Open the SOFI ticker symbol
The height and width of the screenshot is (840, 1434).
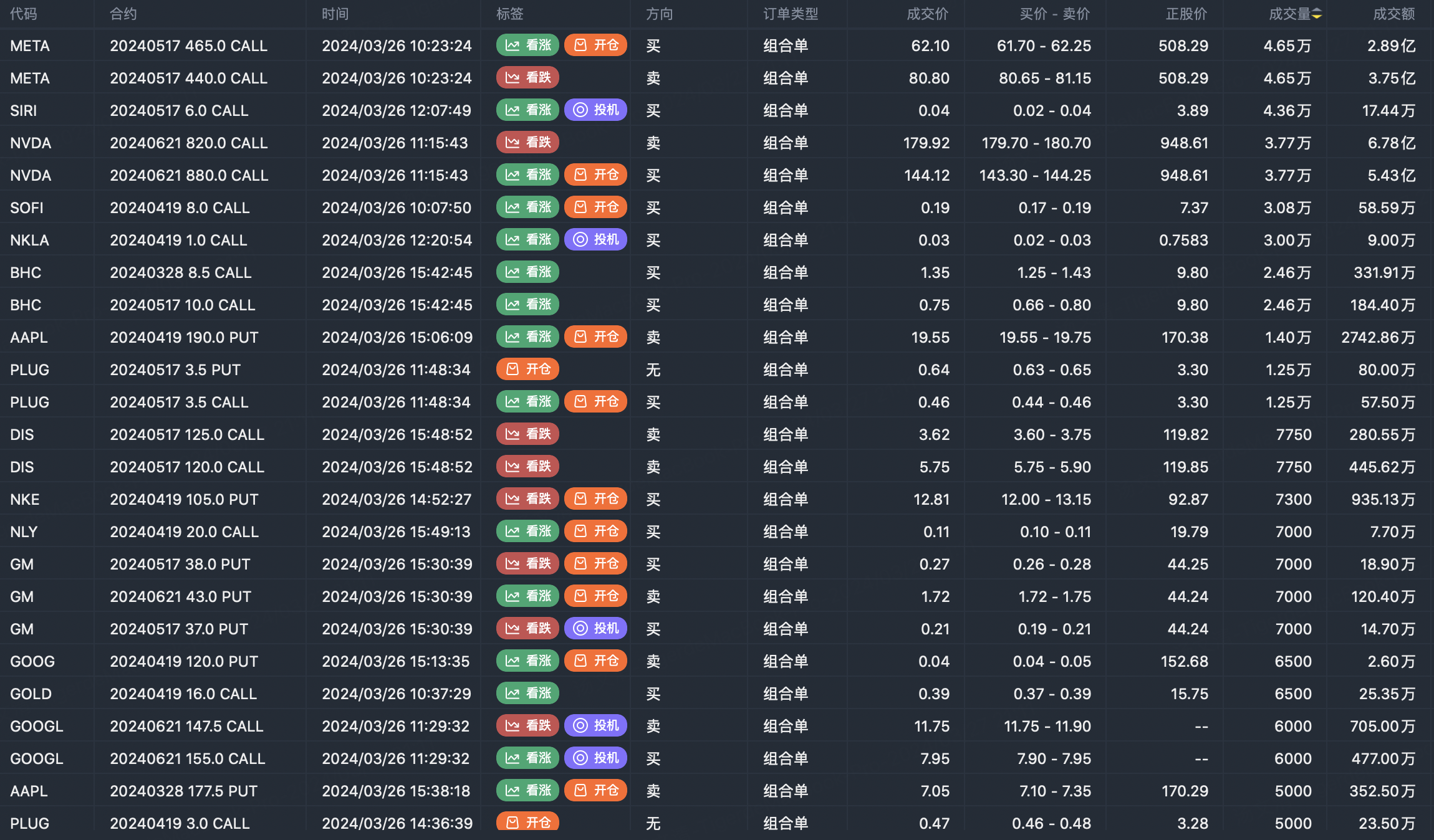pyautogui.click(x=27, y=208)
